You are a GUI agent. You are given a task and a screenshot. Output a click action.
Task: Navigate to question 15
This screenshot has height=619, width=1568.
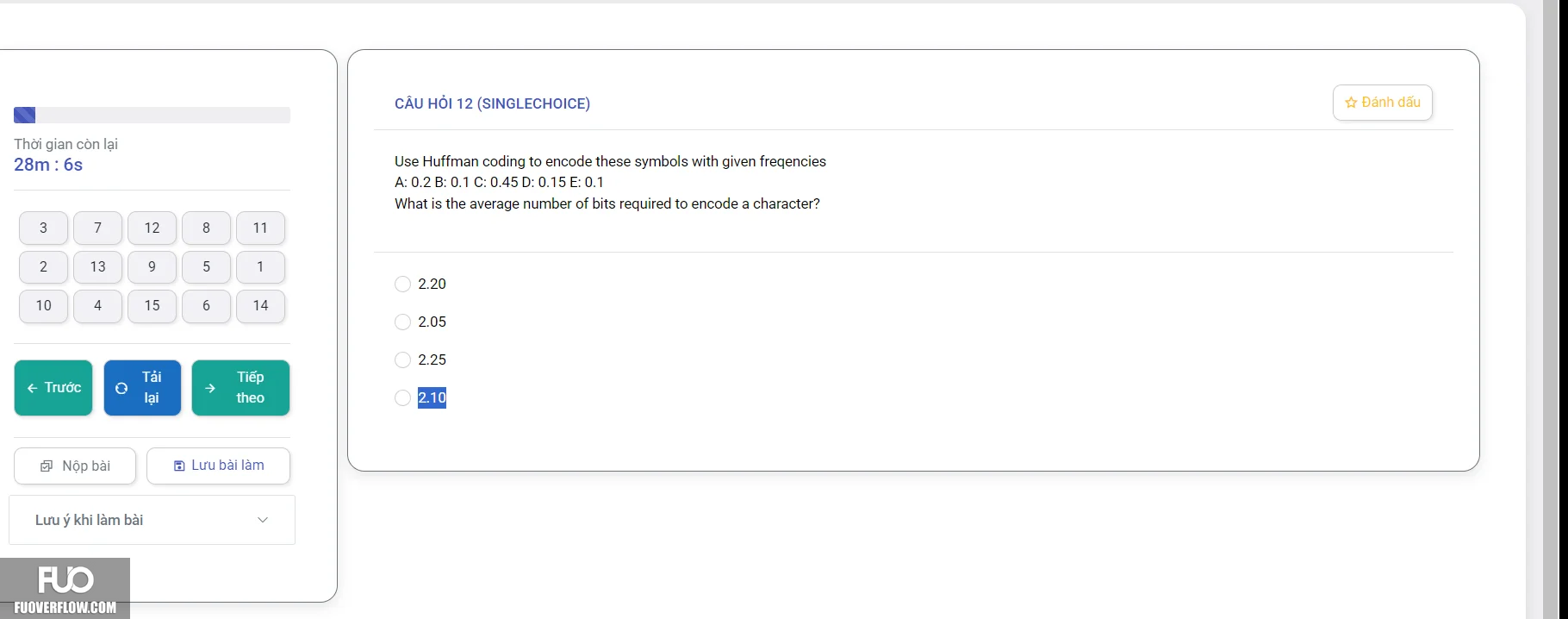click(x=152, y=306)
